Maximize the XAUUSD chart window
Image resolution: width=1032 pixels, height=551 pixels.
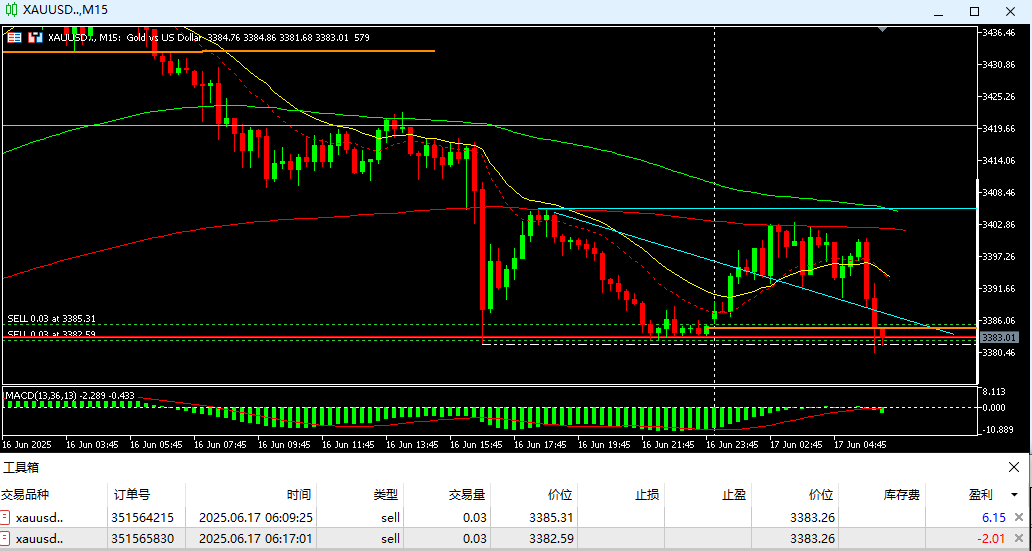(974, 10)
